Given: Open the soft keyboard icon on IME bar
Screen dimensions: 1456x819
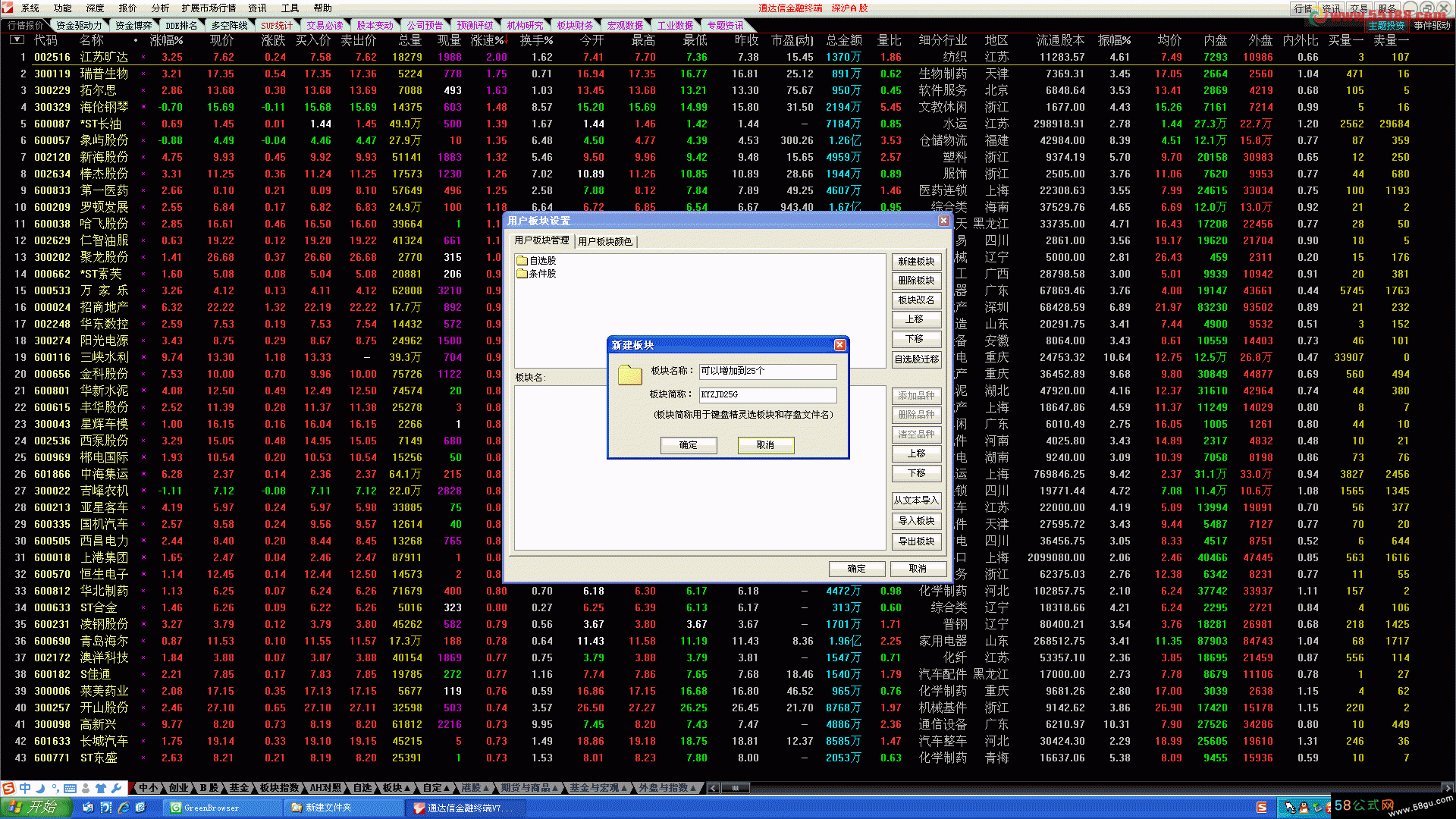Looking at the screenshot, I should 70,789.
